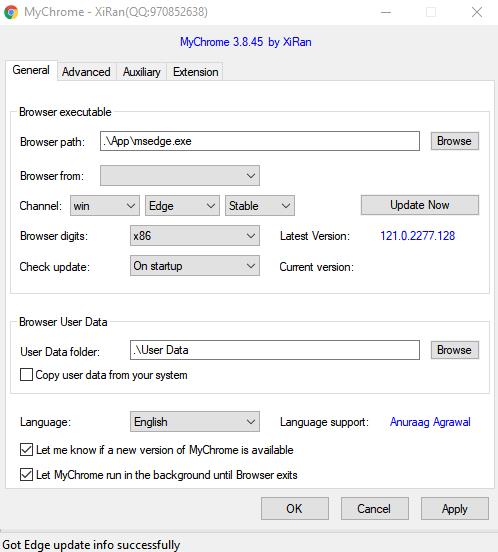Click status text Got Edge update info successfully

91,545
